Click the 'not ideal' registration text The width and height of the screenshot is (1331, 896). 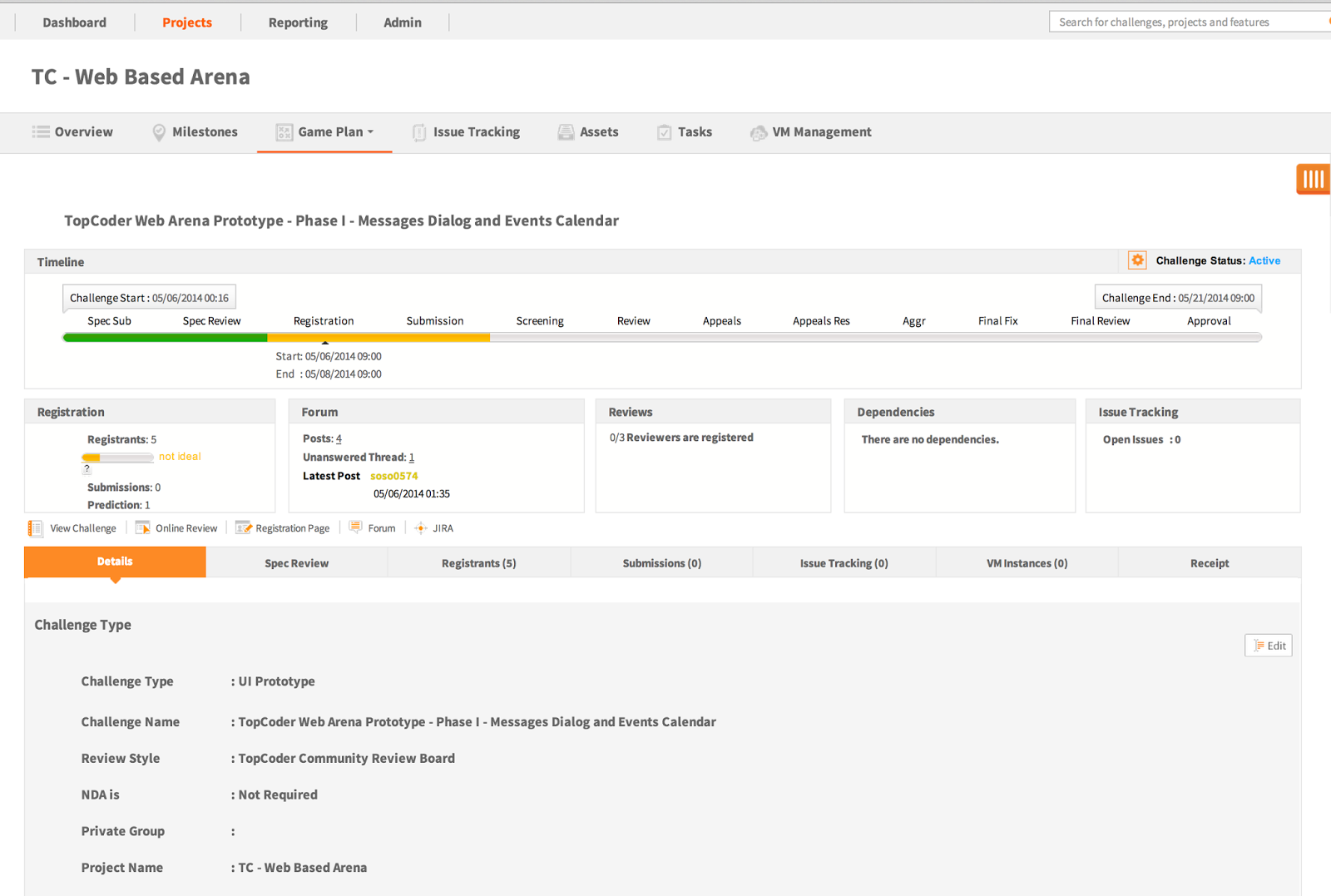pyautogui.click(x=180, y=457)
